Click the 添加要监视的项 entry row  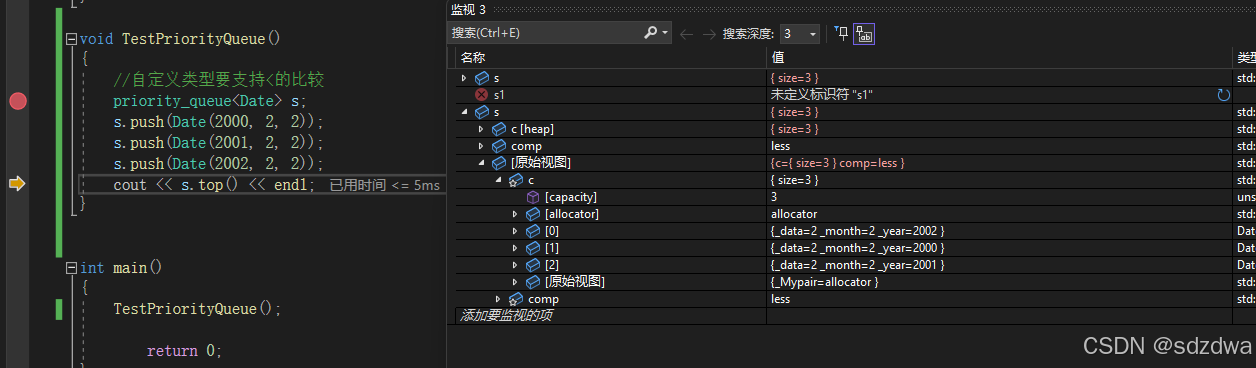pyautogui.click(x=611, y=316)
